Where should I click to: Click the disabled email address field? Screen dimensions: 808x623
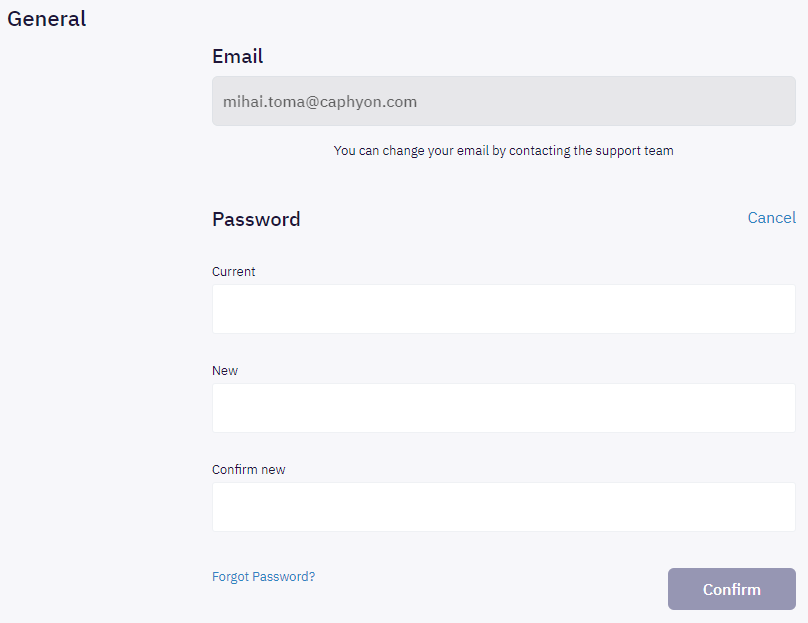[503, 101]
